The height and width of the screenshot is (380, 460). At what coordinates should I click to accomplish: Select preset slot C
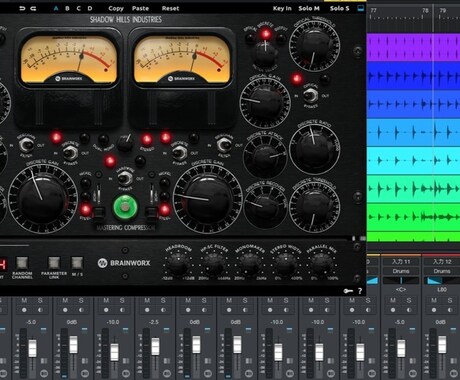pos(79,8)
